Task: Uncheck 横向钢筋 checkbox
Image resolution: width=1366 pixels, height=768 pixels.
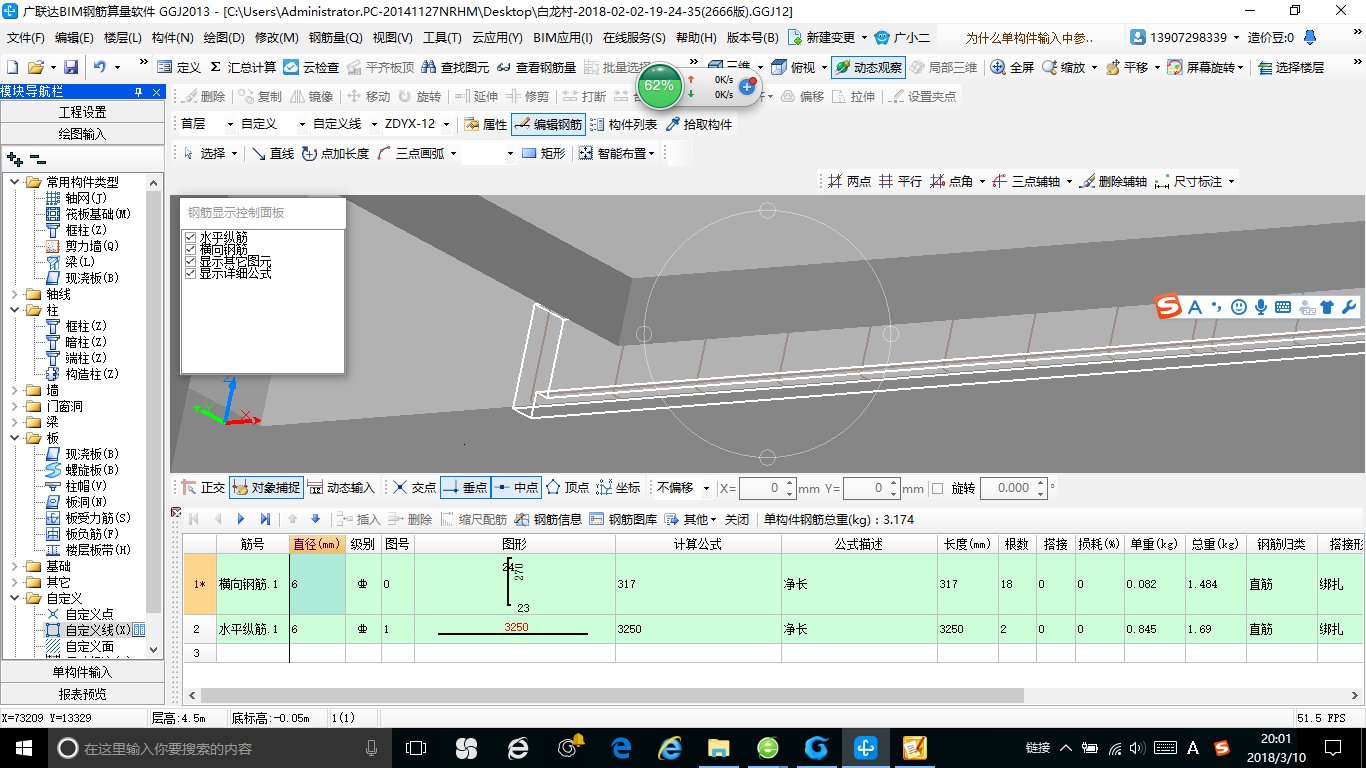Action: pos(190,249)
